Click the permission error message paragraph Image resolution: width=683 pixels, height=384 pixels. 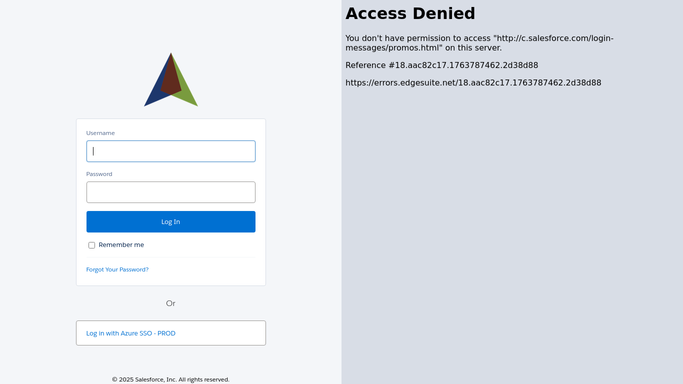(x=479, y=43)
